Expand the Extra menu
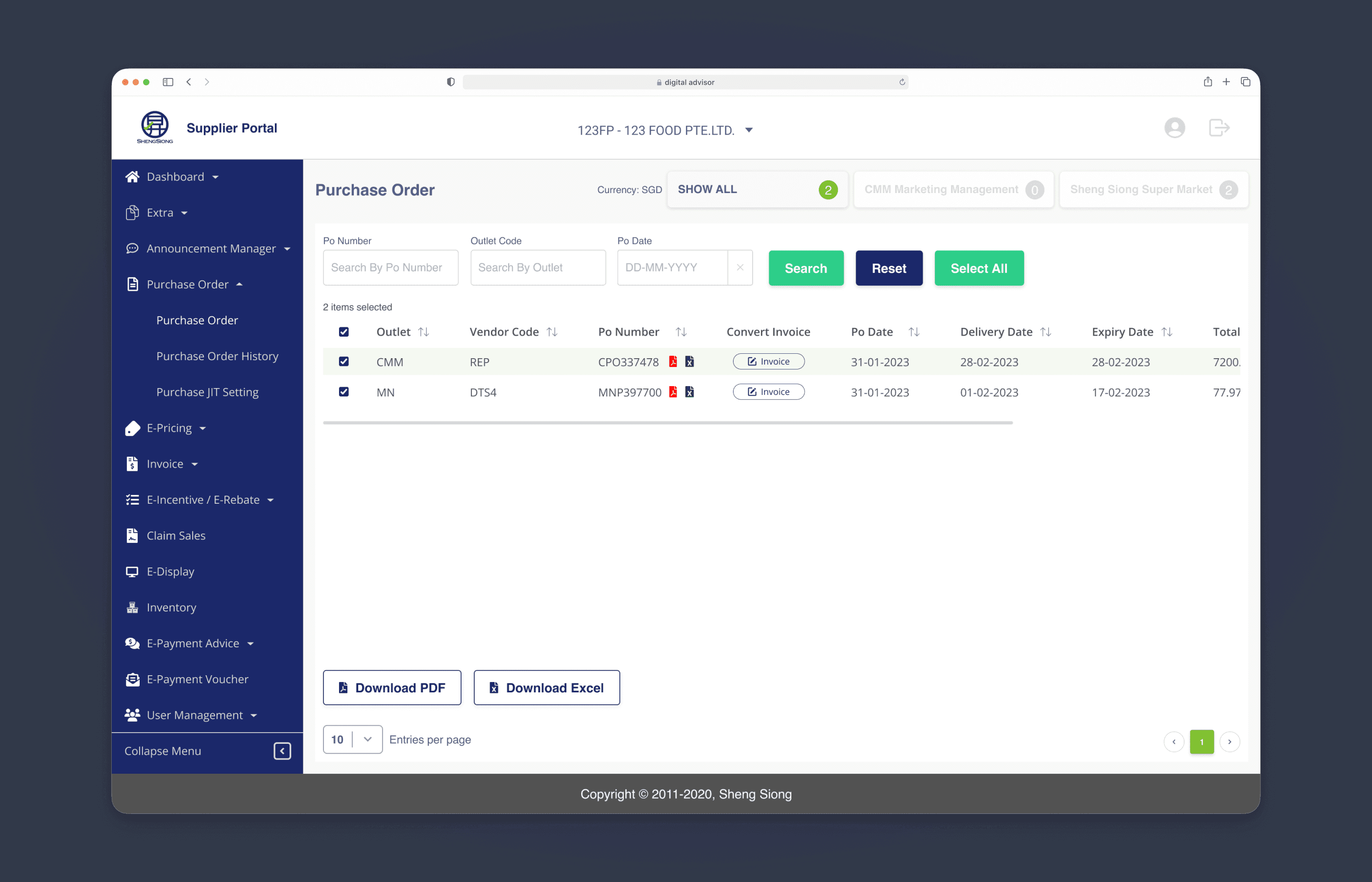This screenshot has height=882, width=1372. (184, 213)
